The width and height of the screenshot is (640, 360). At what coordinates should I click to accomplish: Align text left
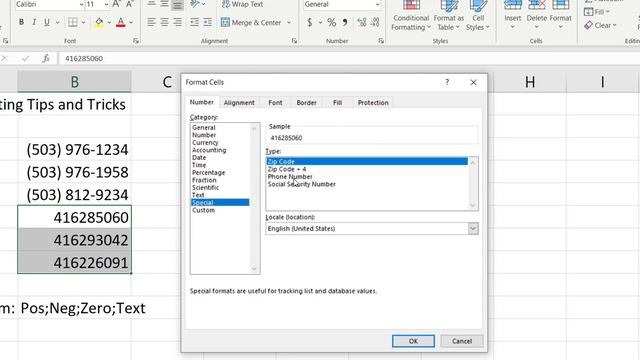151,22
